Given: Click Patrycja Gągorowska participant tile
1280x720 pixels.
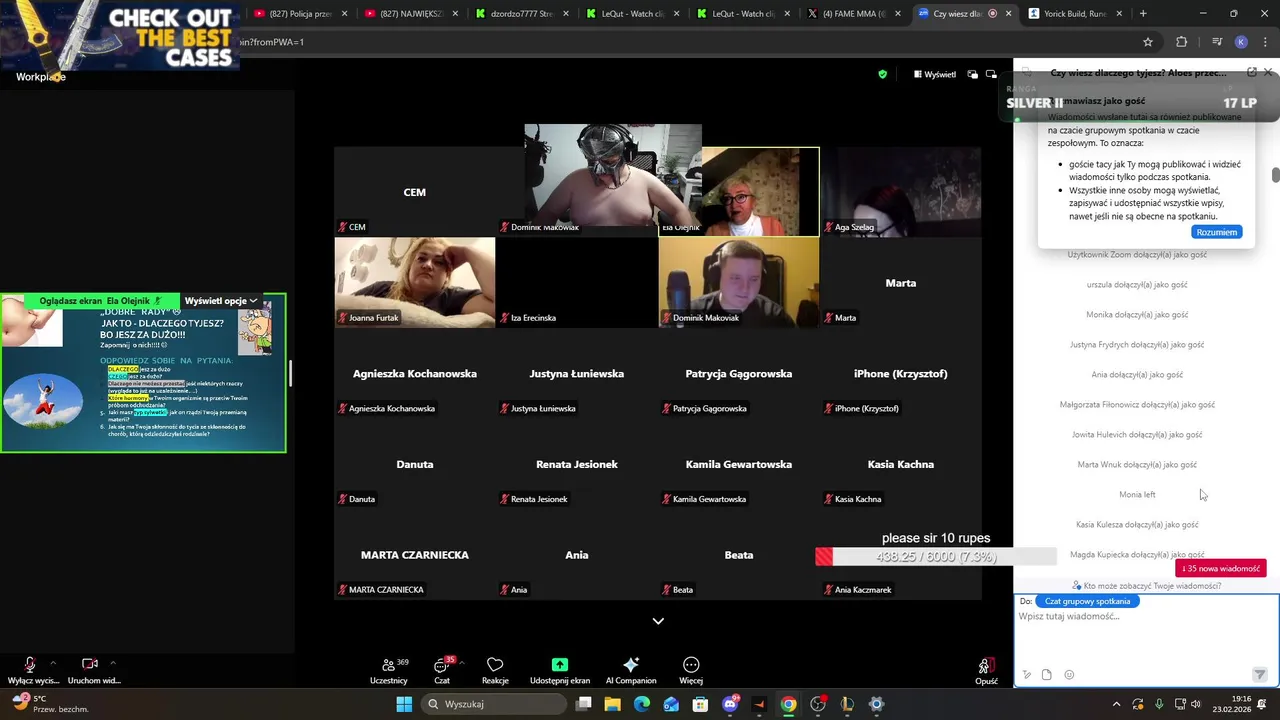Looking at the screenshot, I should (739, 373).
